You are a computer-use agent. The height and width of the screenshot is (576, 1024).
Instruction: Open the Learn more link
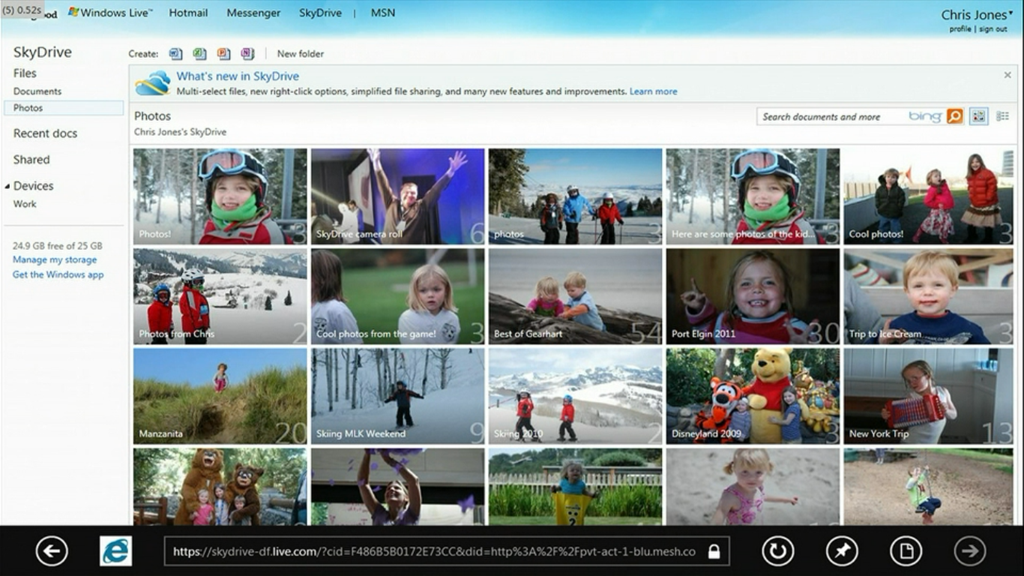coord(653,91)
